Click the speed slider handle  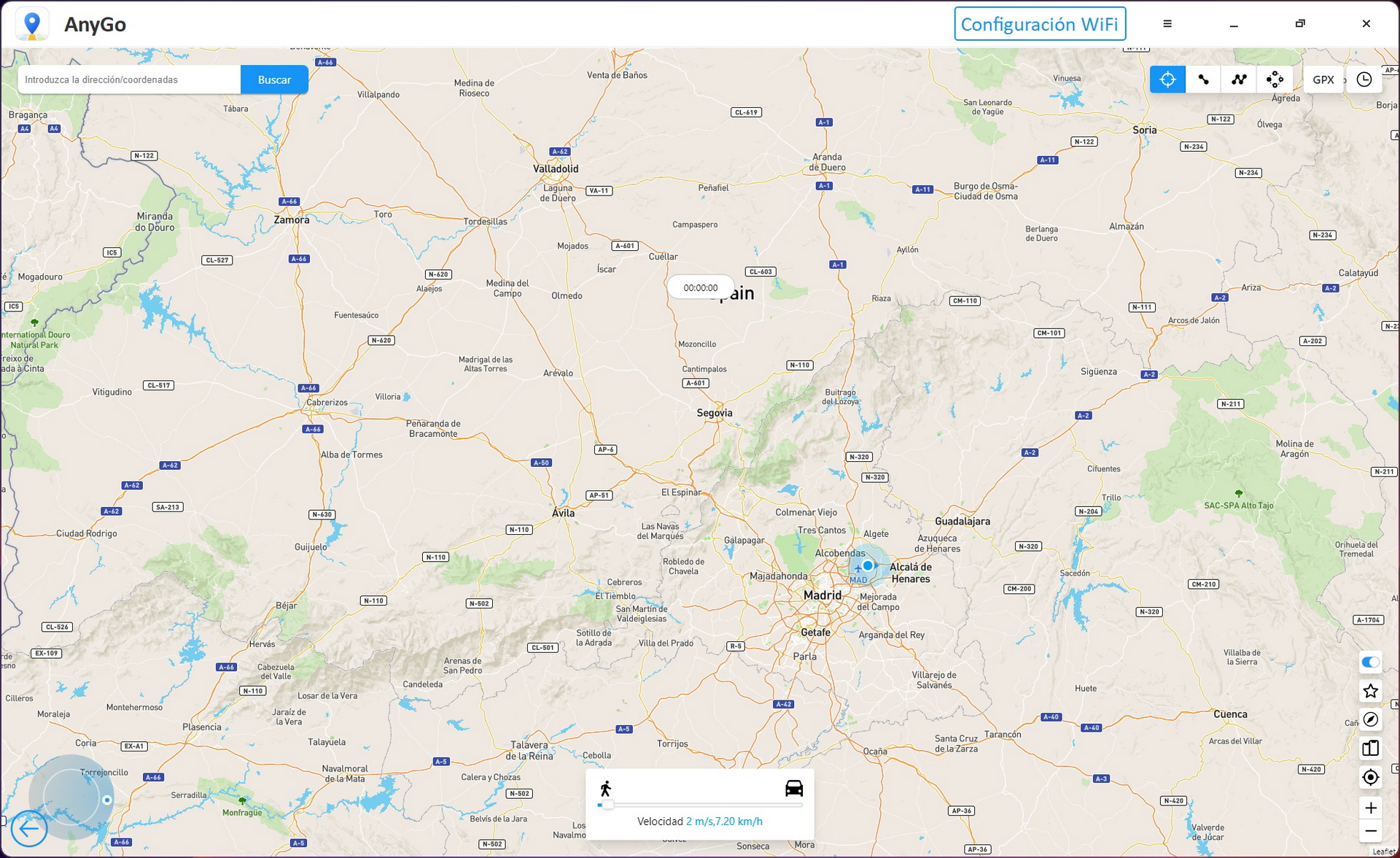coord(607,805)
